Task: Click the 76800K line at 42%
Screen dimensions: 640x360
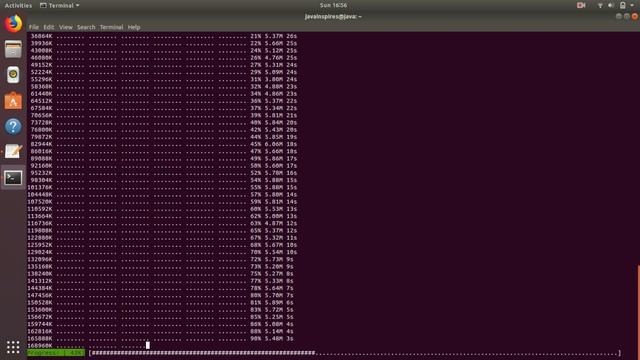Action: [x=164, y=130]
